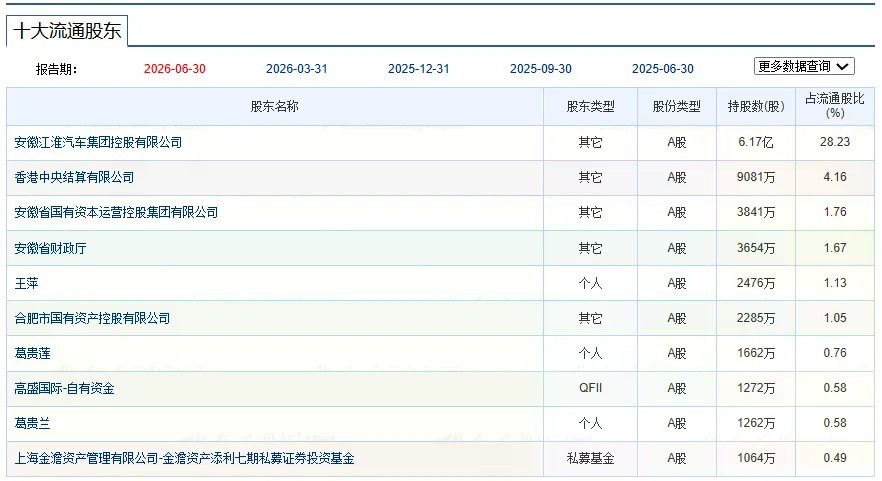882x481 pixels.
Task: Open shareholder 葛贵莲
Action: click(33, 353)
